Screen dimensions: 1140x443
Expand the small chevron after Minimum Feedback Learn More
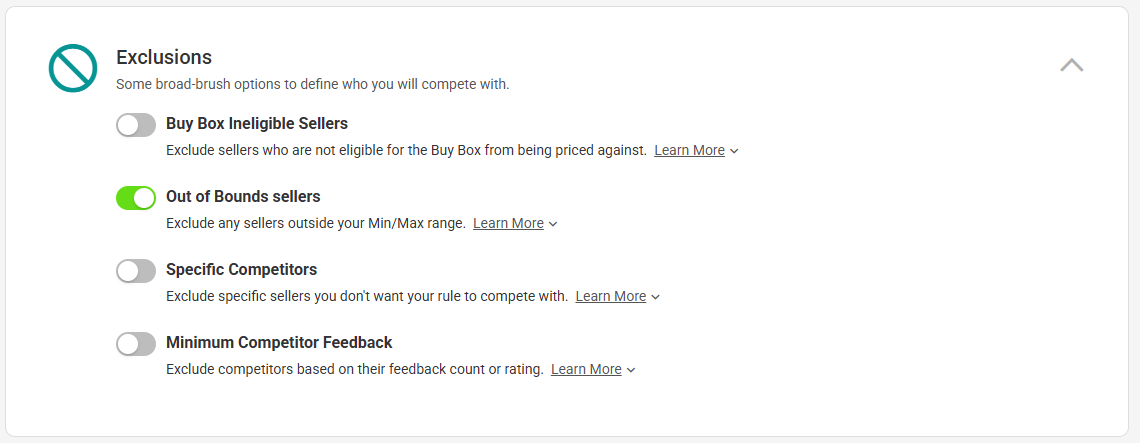point(631,370)
